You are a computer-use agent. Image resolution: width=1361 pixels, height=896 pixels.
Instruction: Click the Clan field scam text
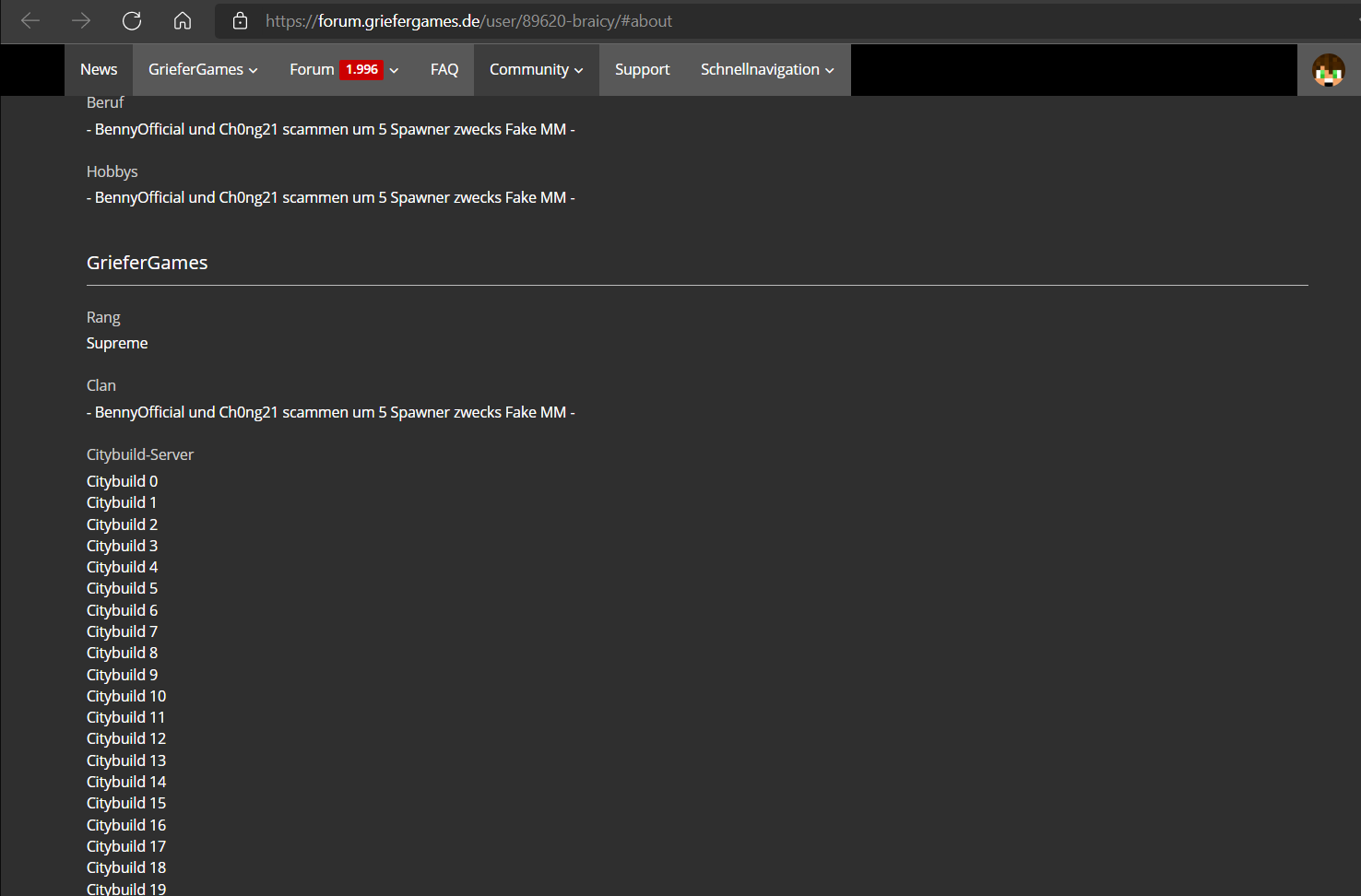331,412
